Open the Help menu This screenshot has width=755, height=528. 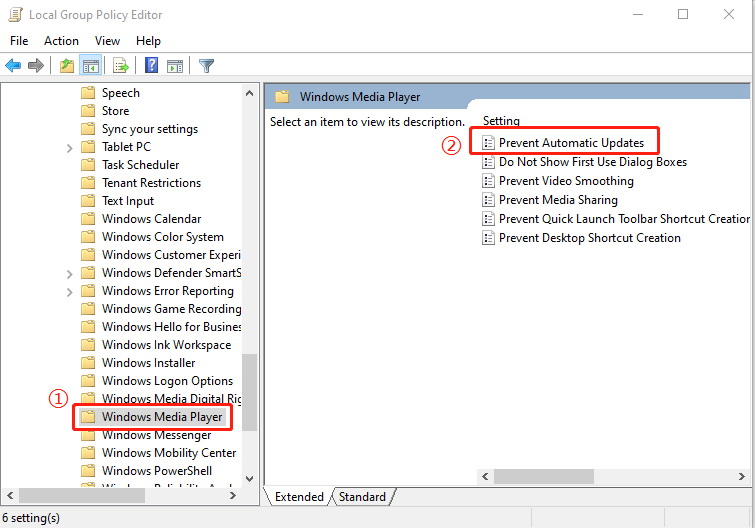(x=148, y=41)
